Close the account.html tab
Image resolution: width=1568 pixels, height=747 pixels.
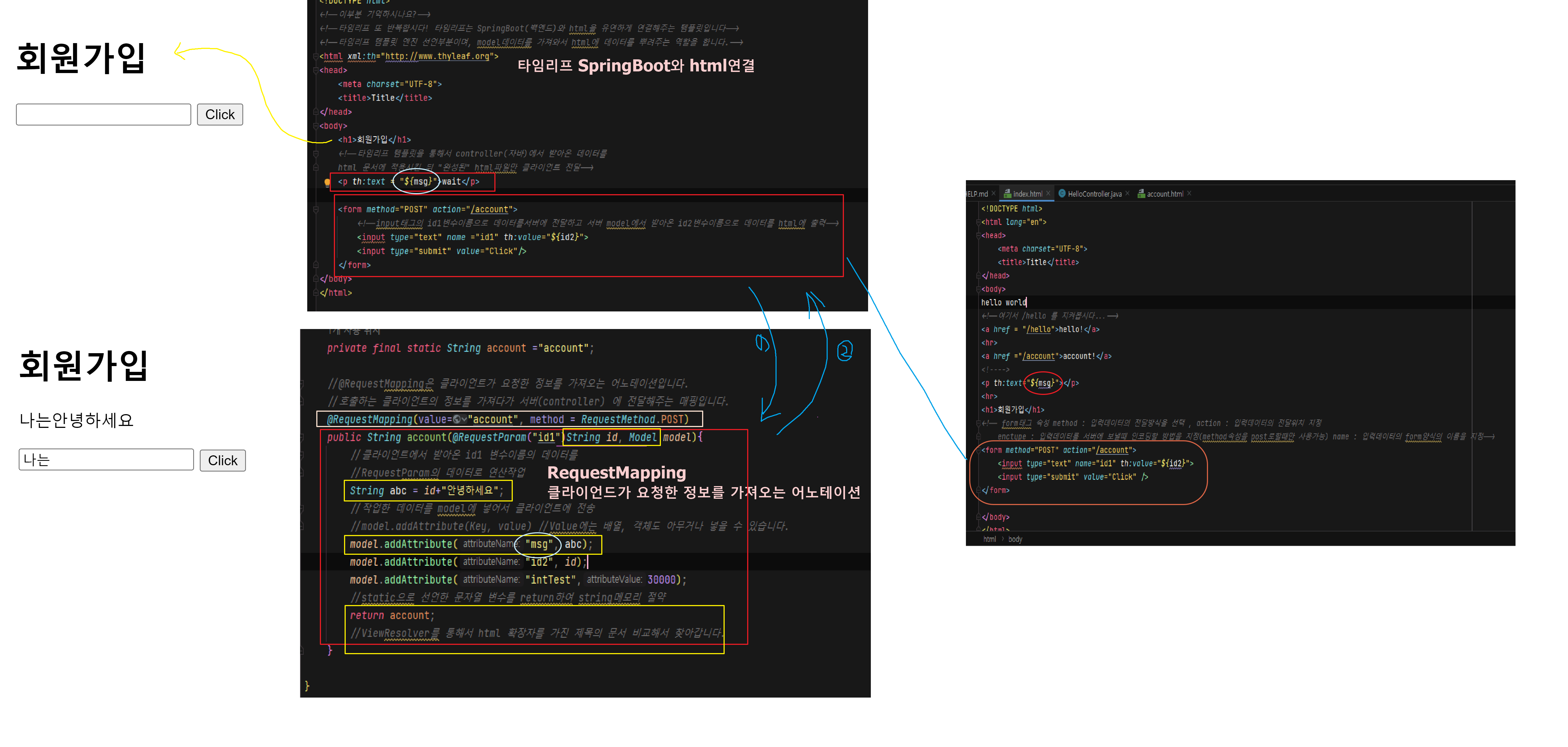pyautogui.click(x=1189, y=193)
